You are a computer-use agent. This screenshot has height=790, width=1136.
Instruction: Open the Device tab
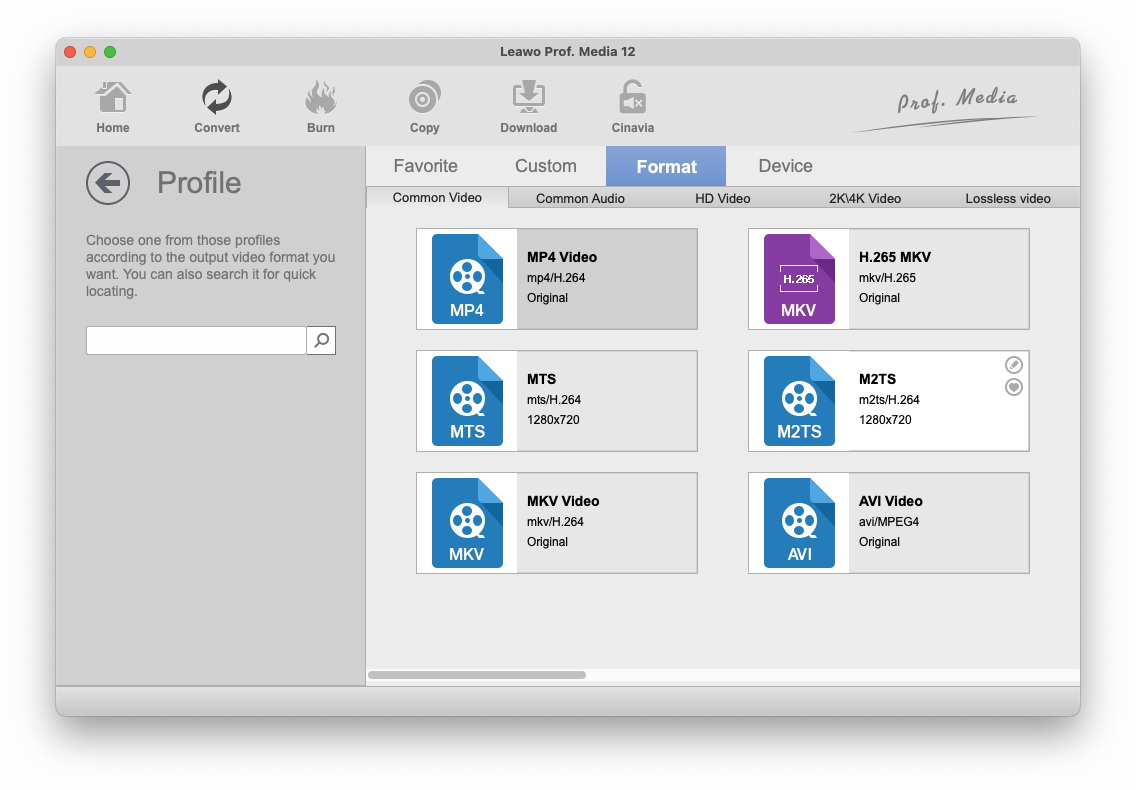pyautogui.click(x=785, y=166)
